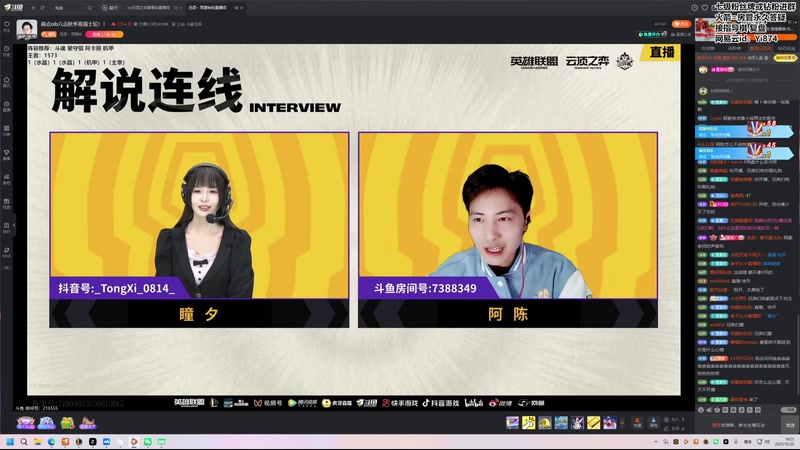Click the upper blue gift banner in chat
The width and height of the screenshot is (800, 450).
pyautogui.click(x=744, y=132)
